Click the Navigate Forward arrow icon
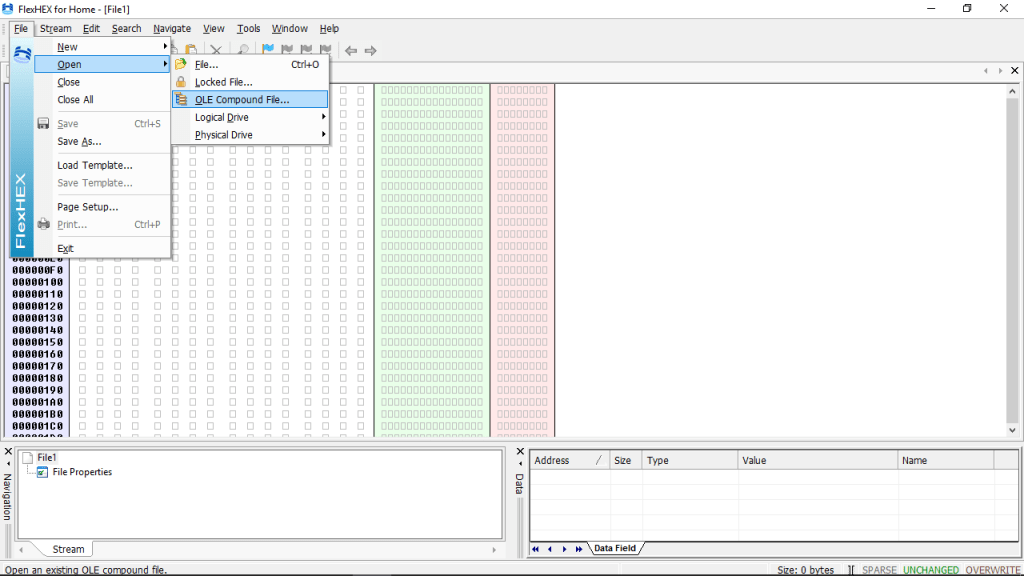This screenshot has height=576, width=1024. click(370, 50)
